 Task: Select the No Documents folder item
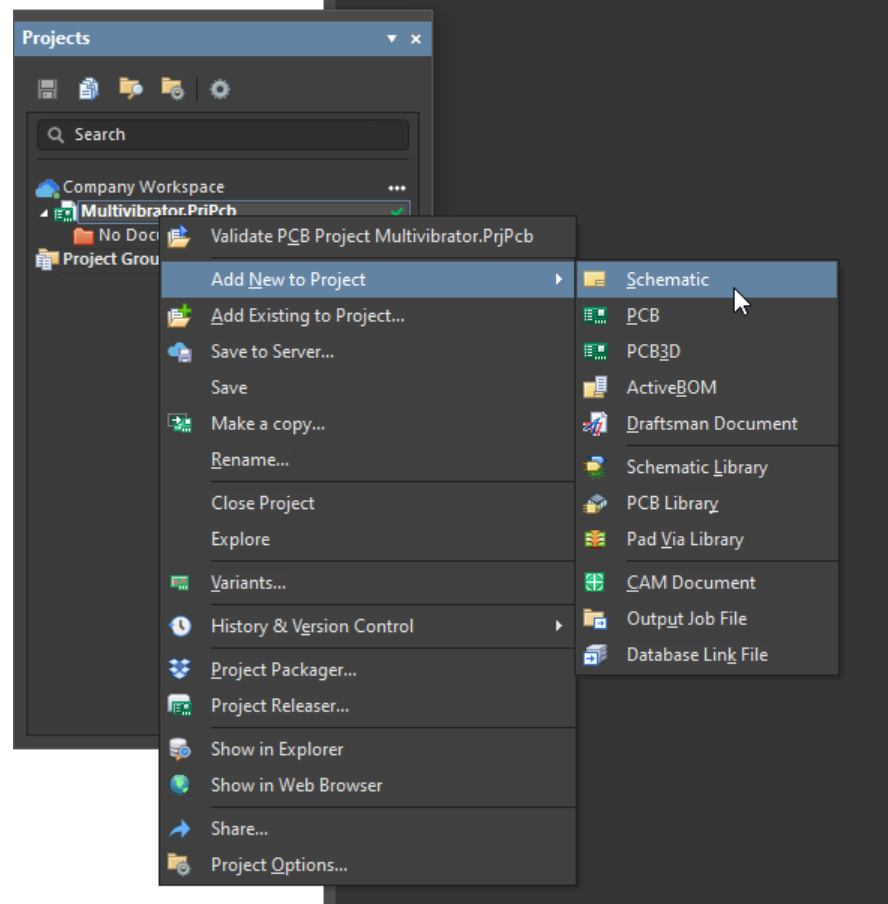[x=115, y=235]
